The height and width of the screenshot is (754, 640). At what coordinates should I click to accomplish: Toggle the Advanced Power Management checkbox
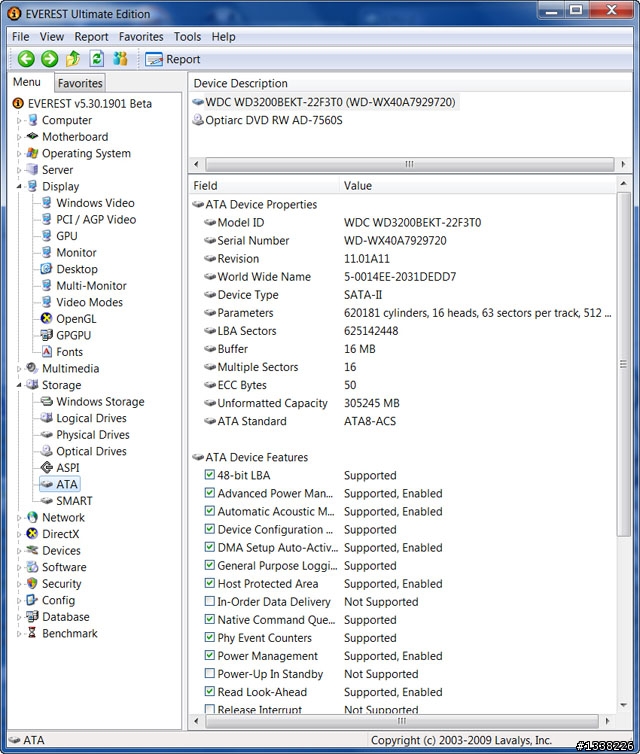(x=210, y=493)
